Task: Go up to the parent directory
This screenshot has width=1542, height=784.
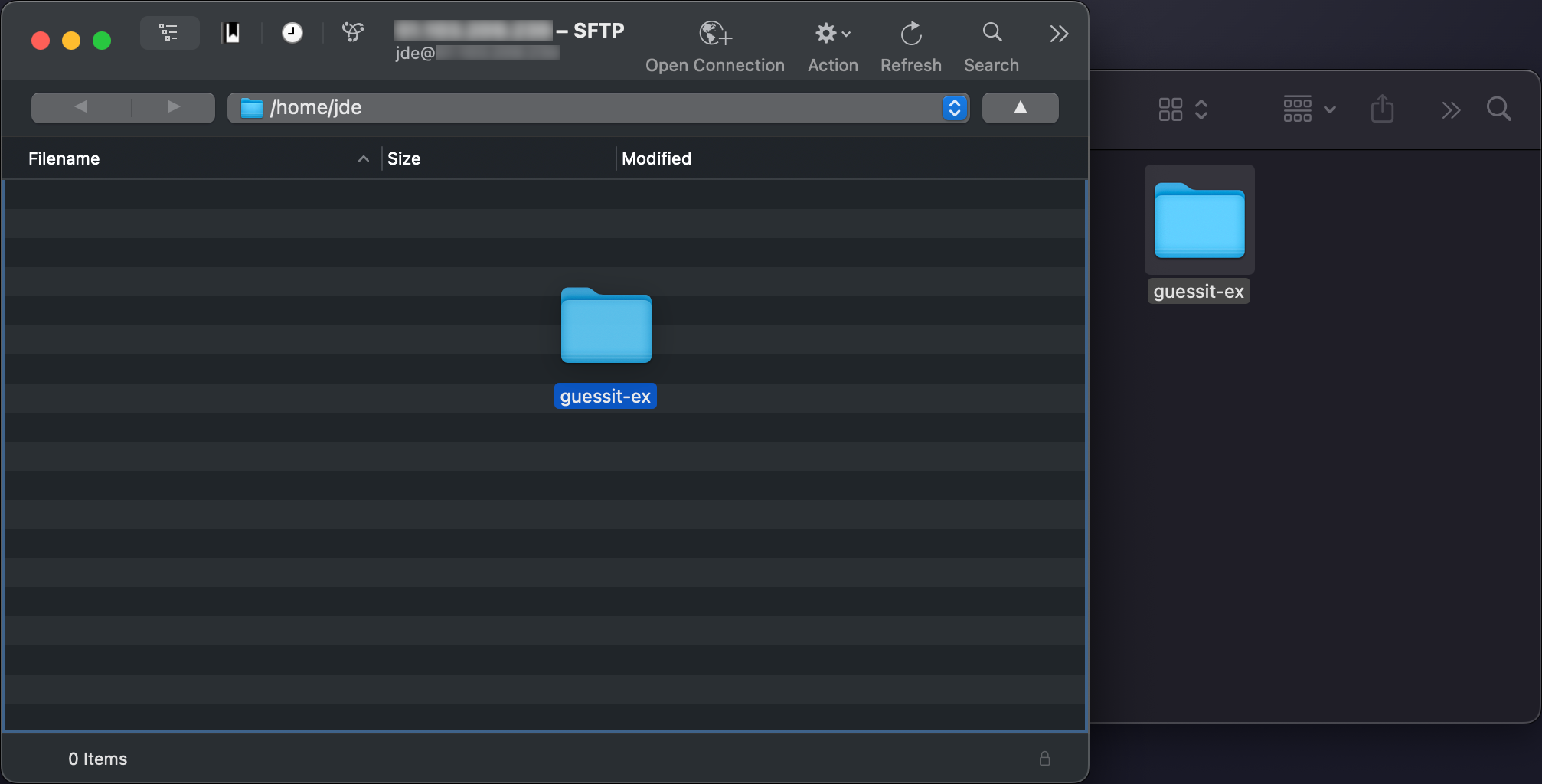Action: [x=1020, y=107]
